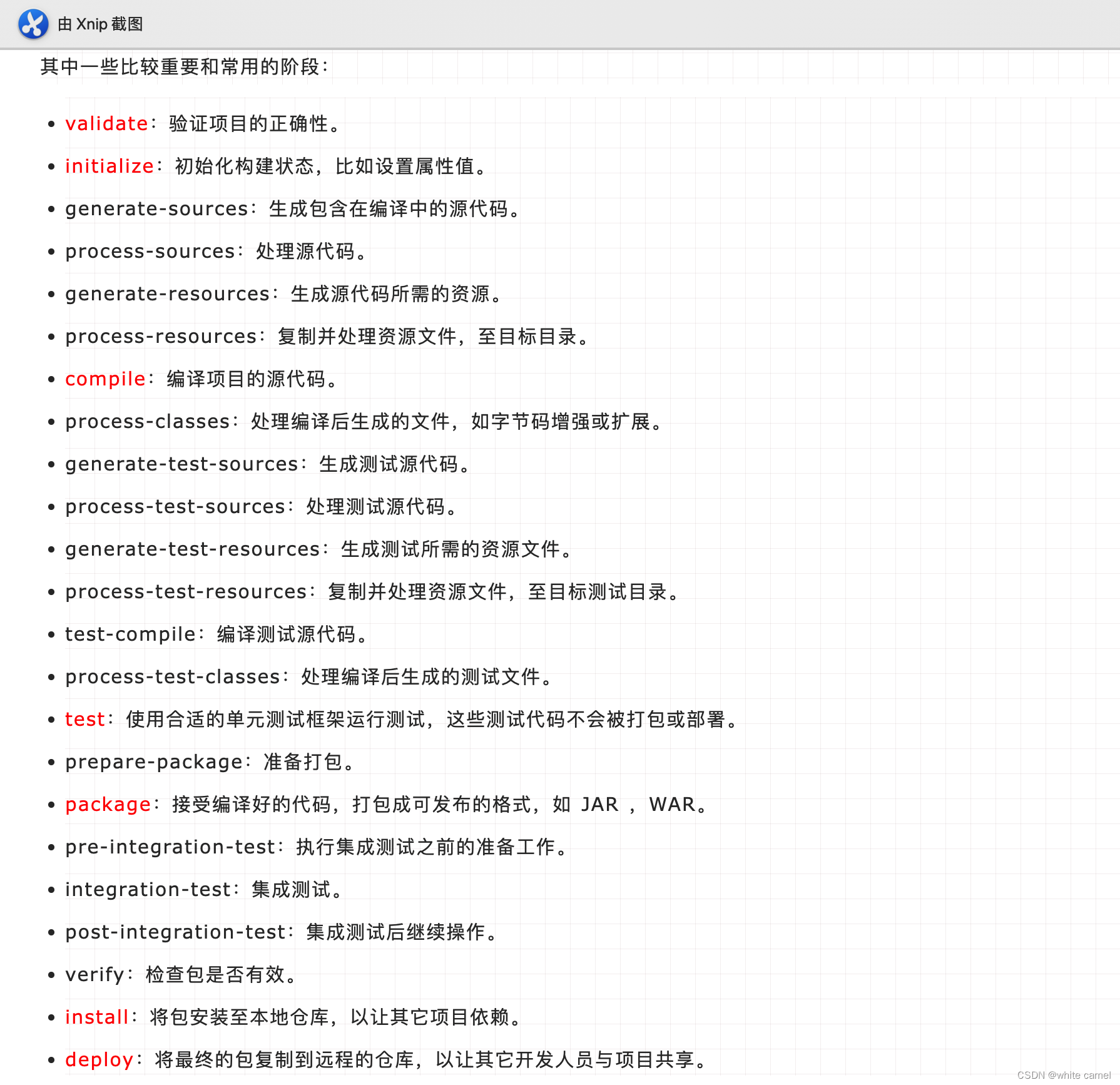1120x1085 pixels.
Task: Click the 'generate-resources' list item
Action: tap(283, 293)
